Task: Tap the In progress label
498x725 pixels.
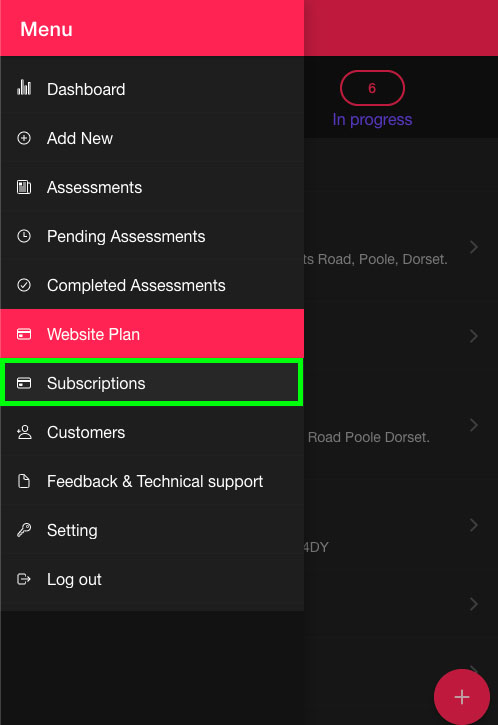Action: [372, 119]
